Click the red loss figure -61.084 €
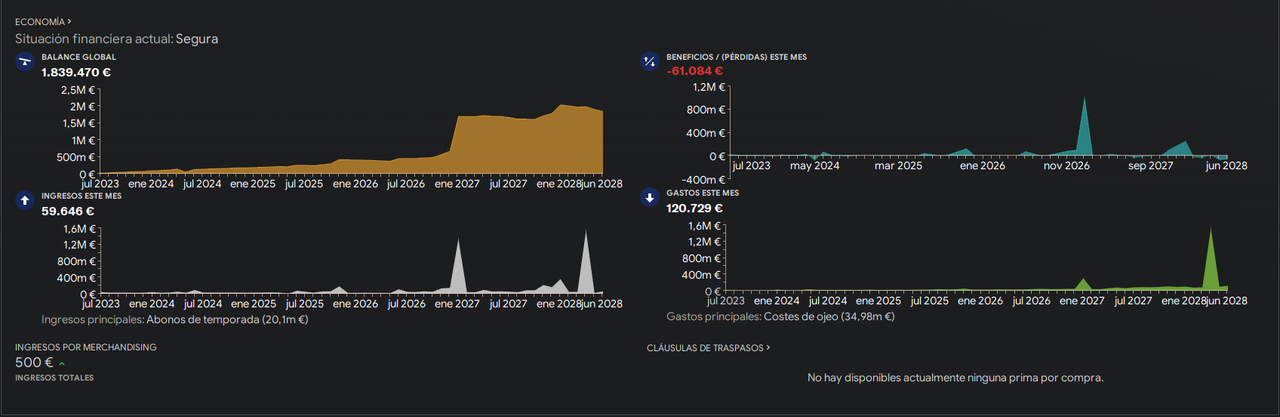 click(694, 71)
